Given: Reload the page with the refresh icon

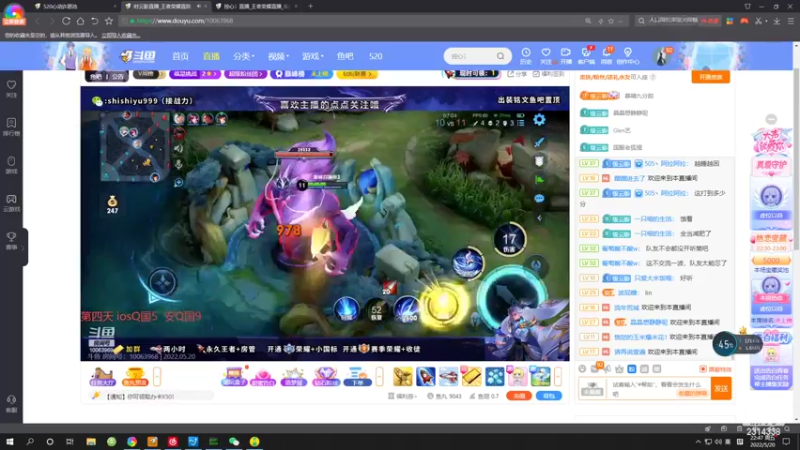Looking at the screenshot, I should [66, 21].
